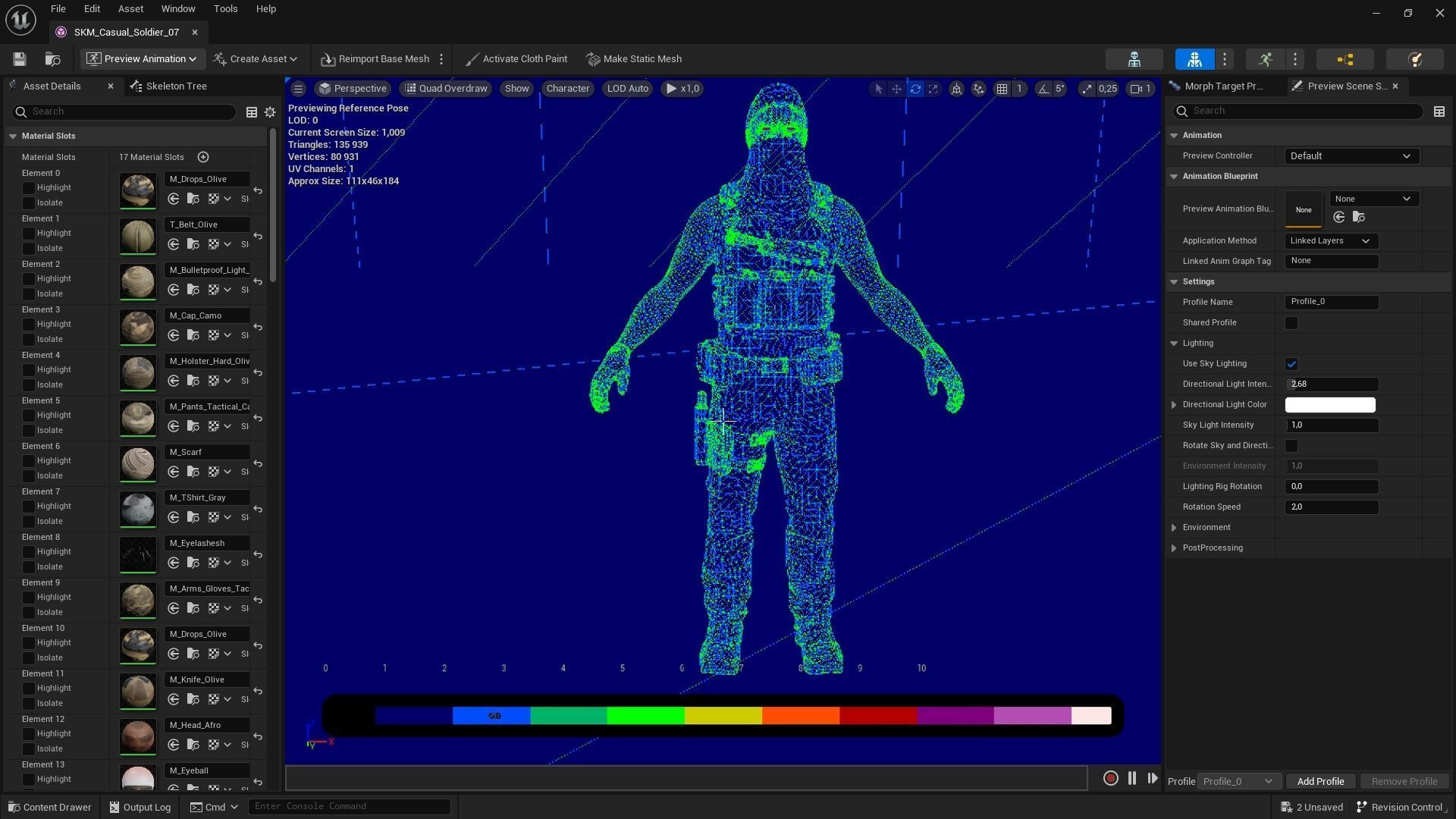Screen dimensions: 1456x819
Task: Open the Directional Light Color swatch
Action: [1330, 405]
